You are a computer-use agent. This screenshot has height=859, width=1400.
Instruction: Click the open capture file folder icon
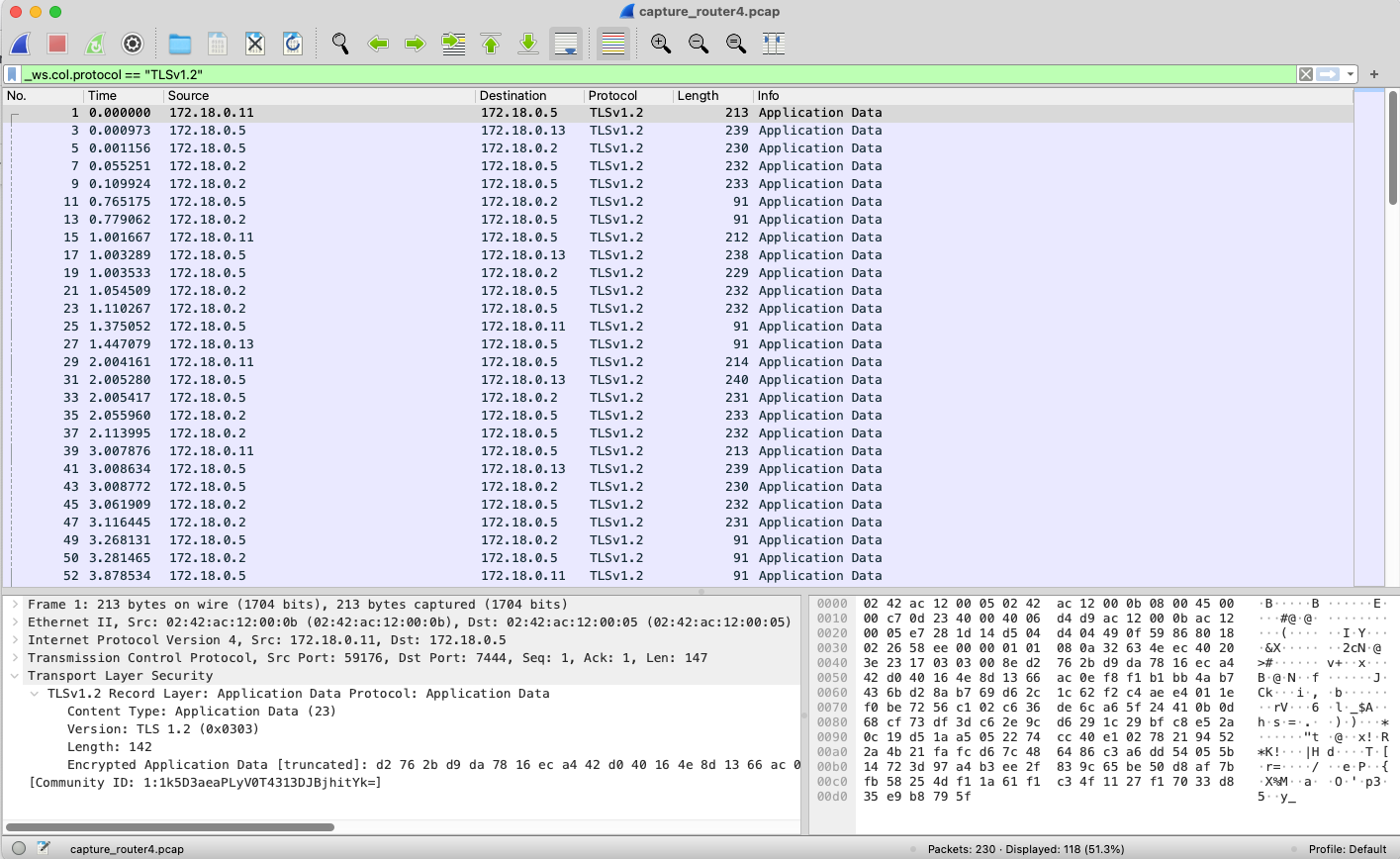click(179, 44)
